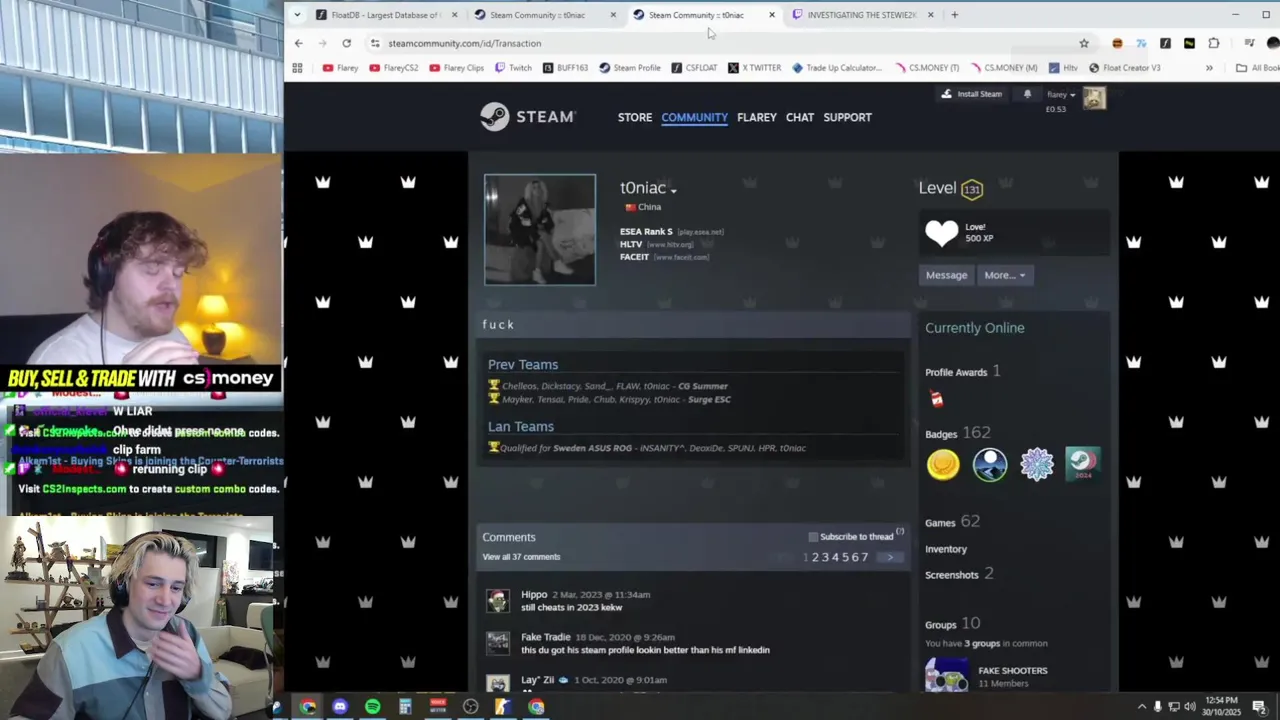
Task: Click the t0niac profile avatar image
Action: pyautogui.click(x=540, y=230)
